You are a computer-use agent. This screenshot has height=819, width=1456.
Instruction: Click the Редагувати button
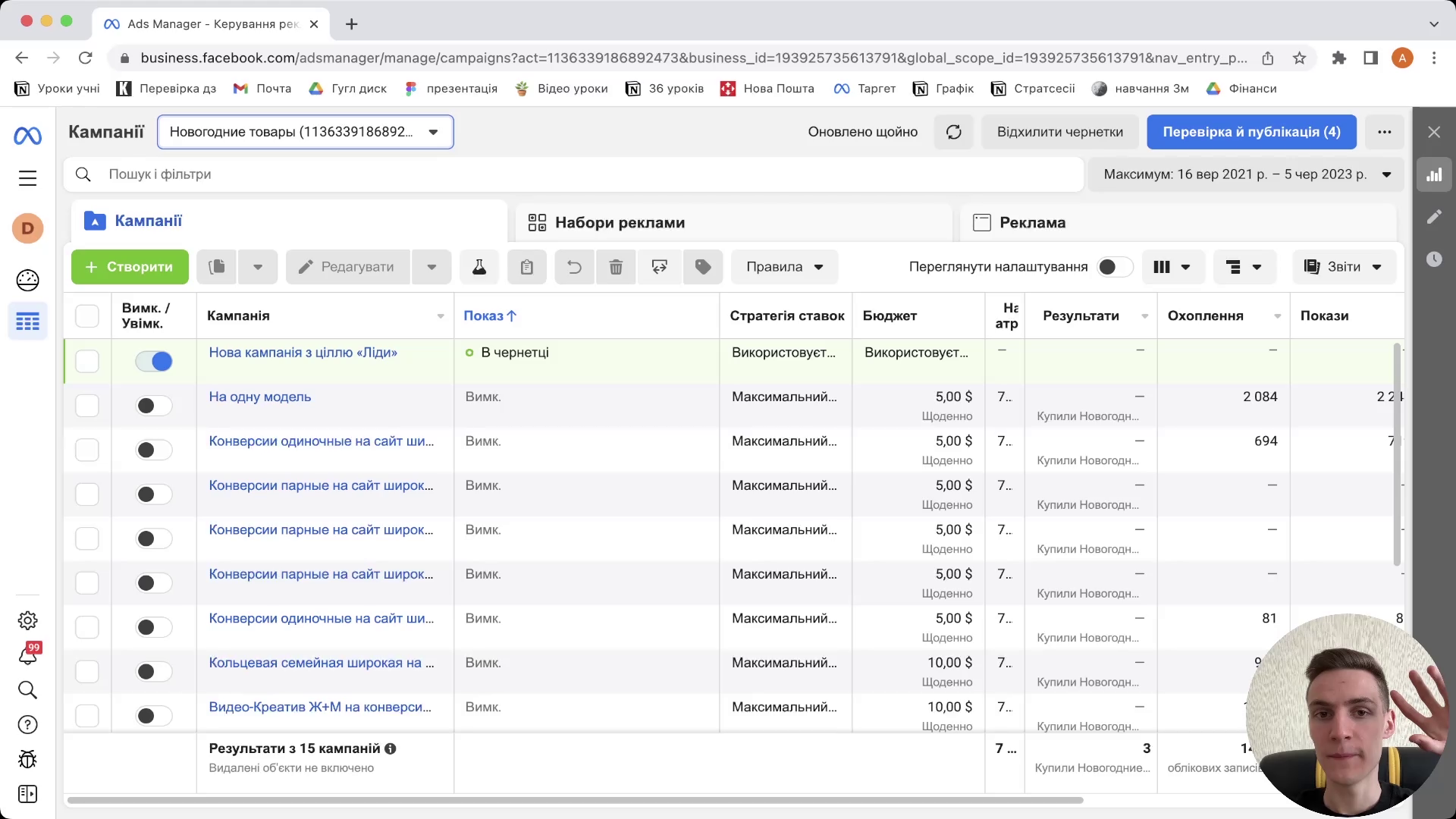(347, 267)
